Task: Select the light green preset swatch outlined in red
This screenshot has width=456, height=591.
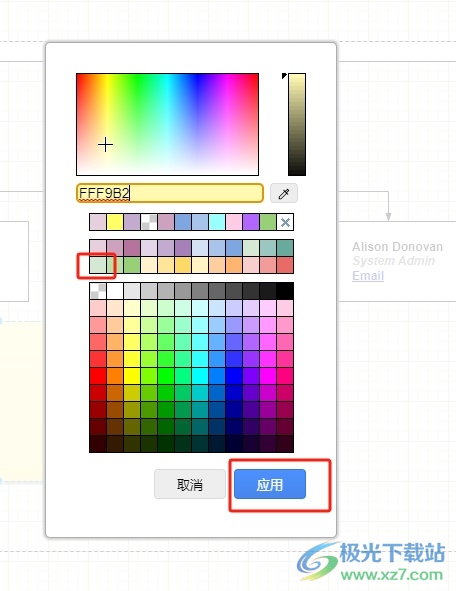Action: [98, 265]
